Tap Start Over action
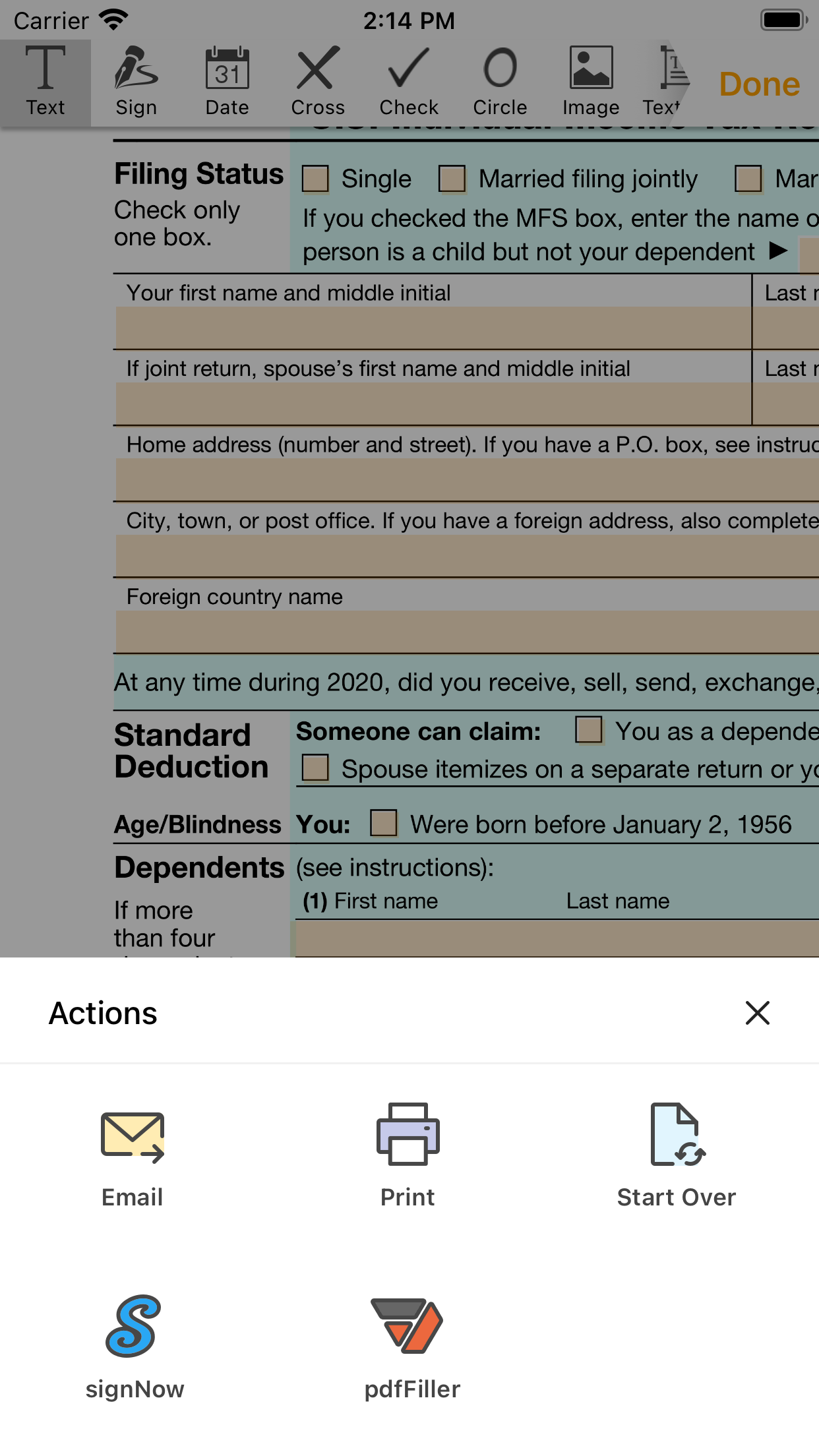 click(677, 1155)
